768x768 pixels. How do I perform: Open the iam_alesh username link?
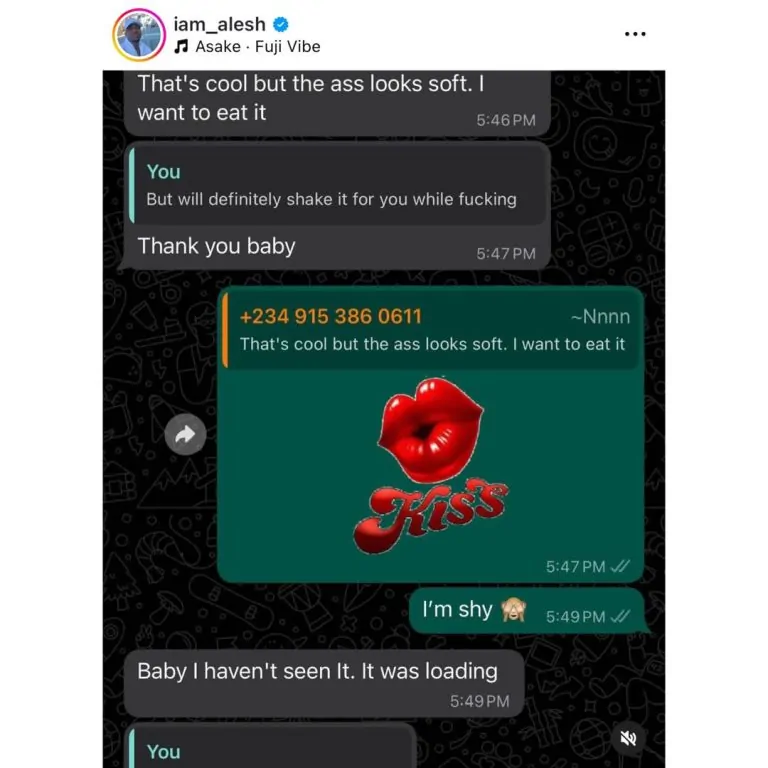pos(219,24)
